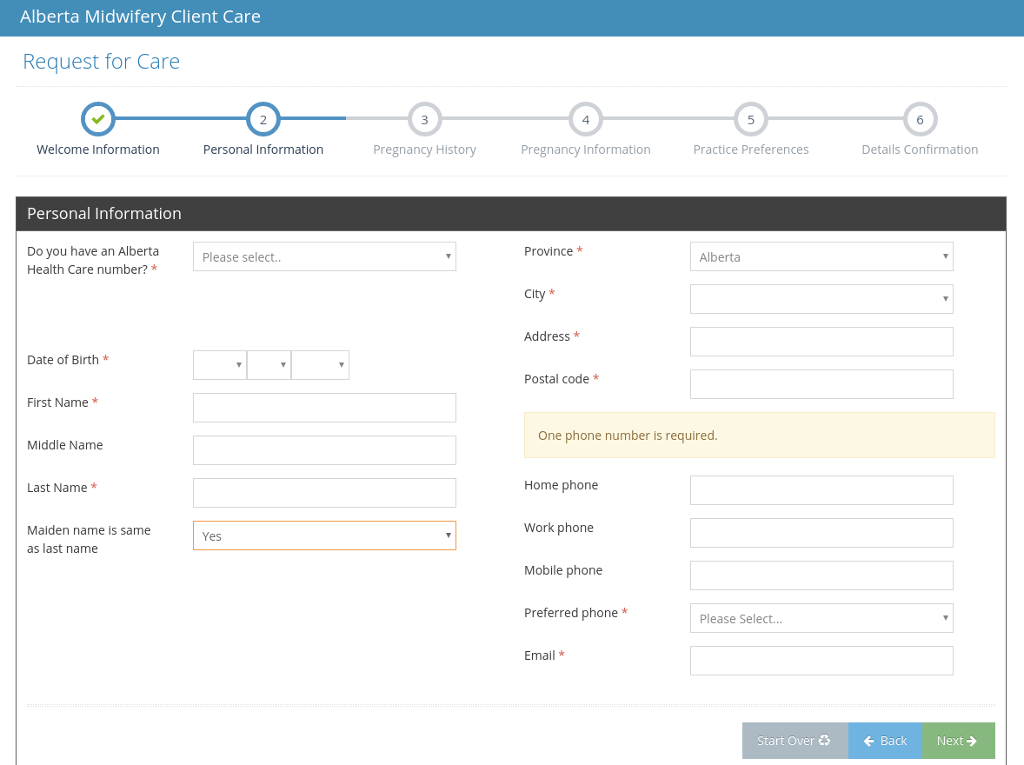Click the Start Over button
This screenshot has height=765, width=1024.
(795, 741)
